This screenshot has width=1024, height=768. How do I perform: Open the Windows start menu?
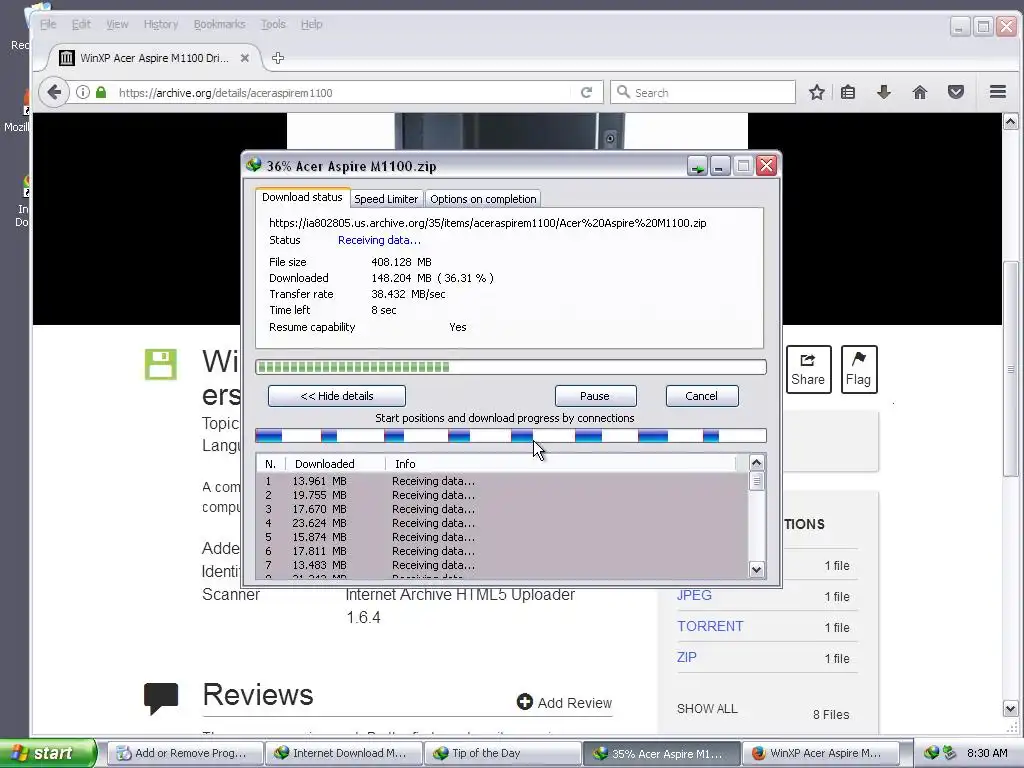pos(48,753)
